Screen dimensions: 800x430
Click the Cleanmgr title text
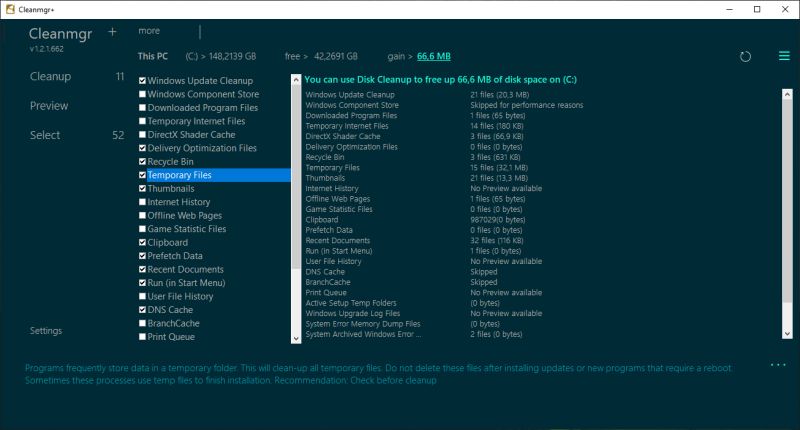coord(60,34)
